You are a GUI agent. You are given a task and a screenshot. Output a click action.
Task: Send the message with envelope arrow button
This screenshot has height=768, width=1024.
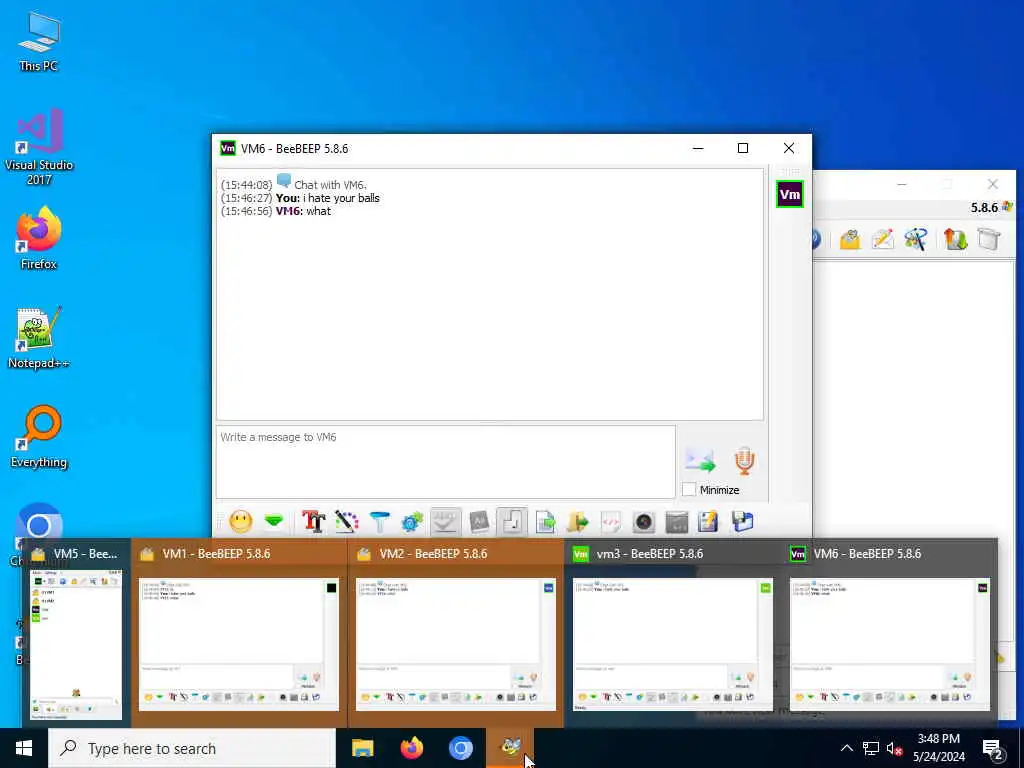[x=700, y=460]
